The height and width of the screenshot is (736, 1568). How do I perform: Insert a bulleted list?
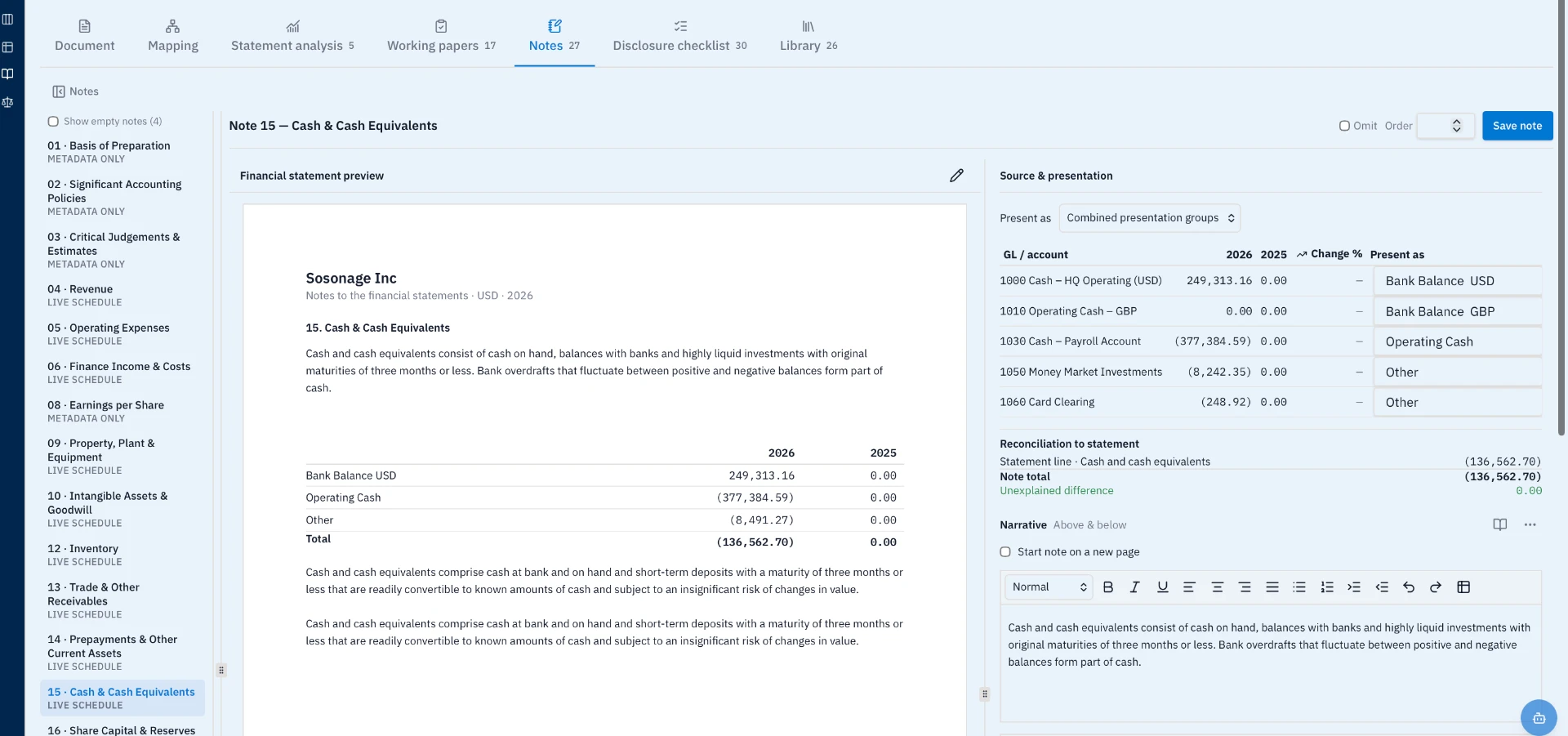[1299, 587]
